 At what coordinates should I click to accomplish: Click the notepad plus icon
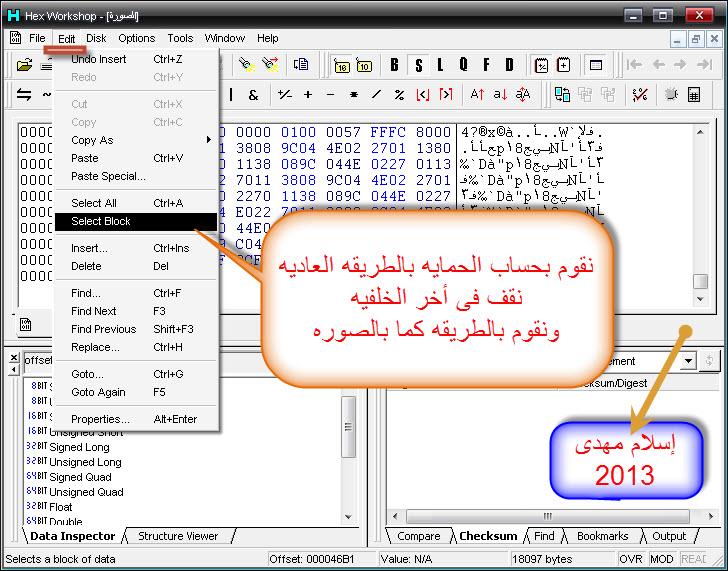(563, 65)
